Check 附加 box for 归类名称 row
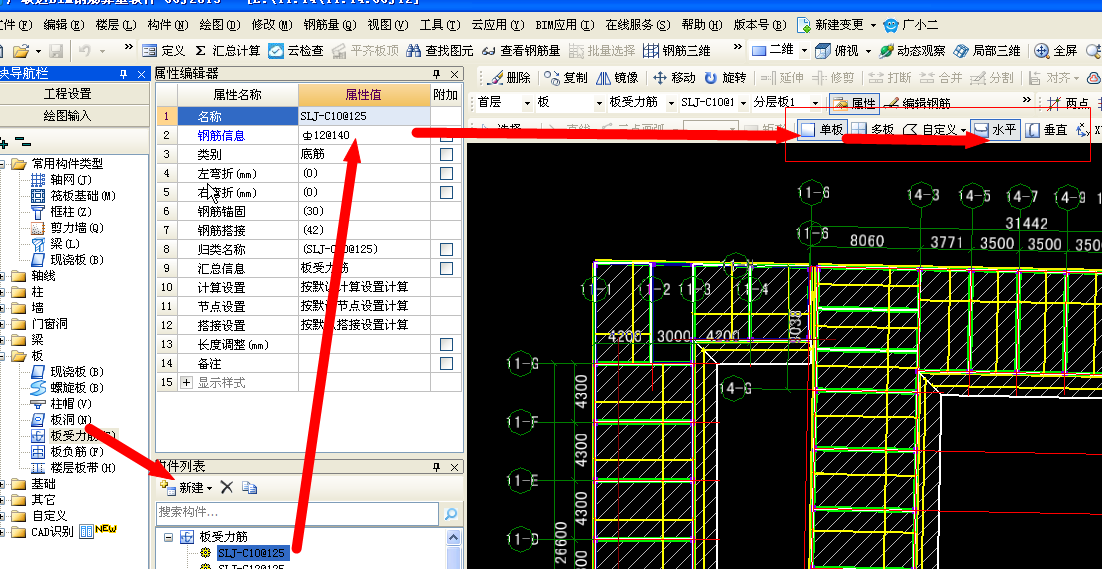The width and height of the screenshot is (1102, 569). (446, 249)
